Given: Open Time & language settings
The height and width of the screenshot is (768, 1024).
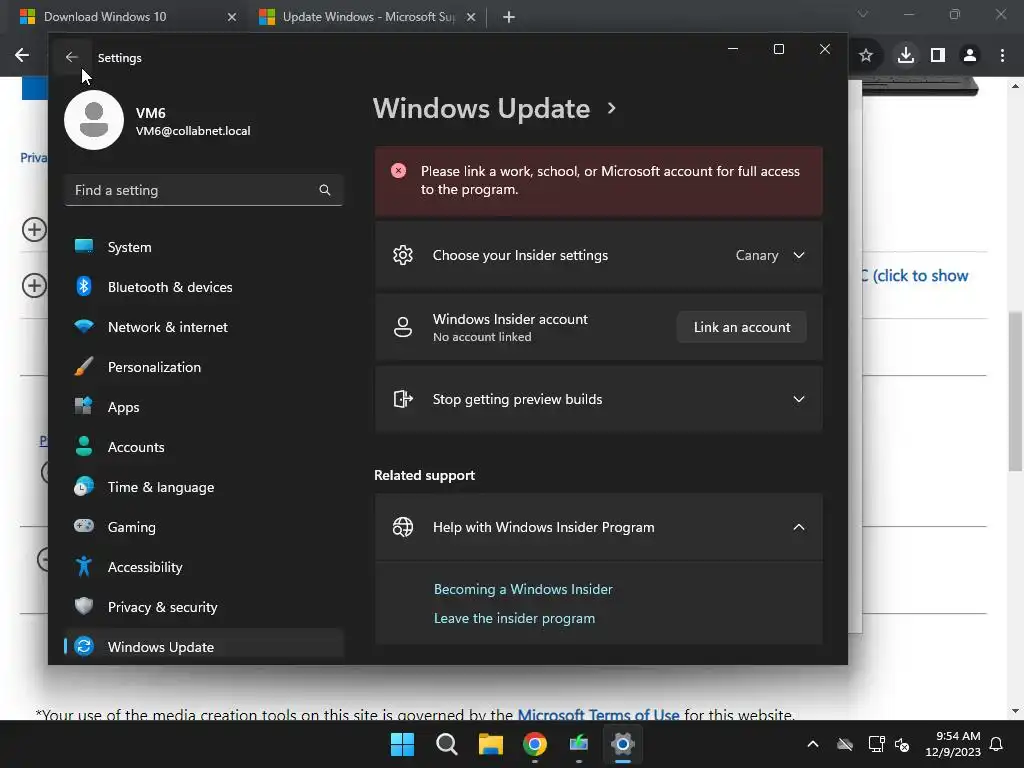Looking at the screenshot, I should pos(204,487).
